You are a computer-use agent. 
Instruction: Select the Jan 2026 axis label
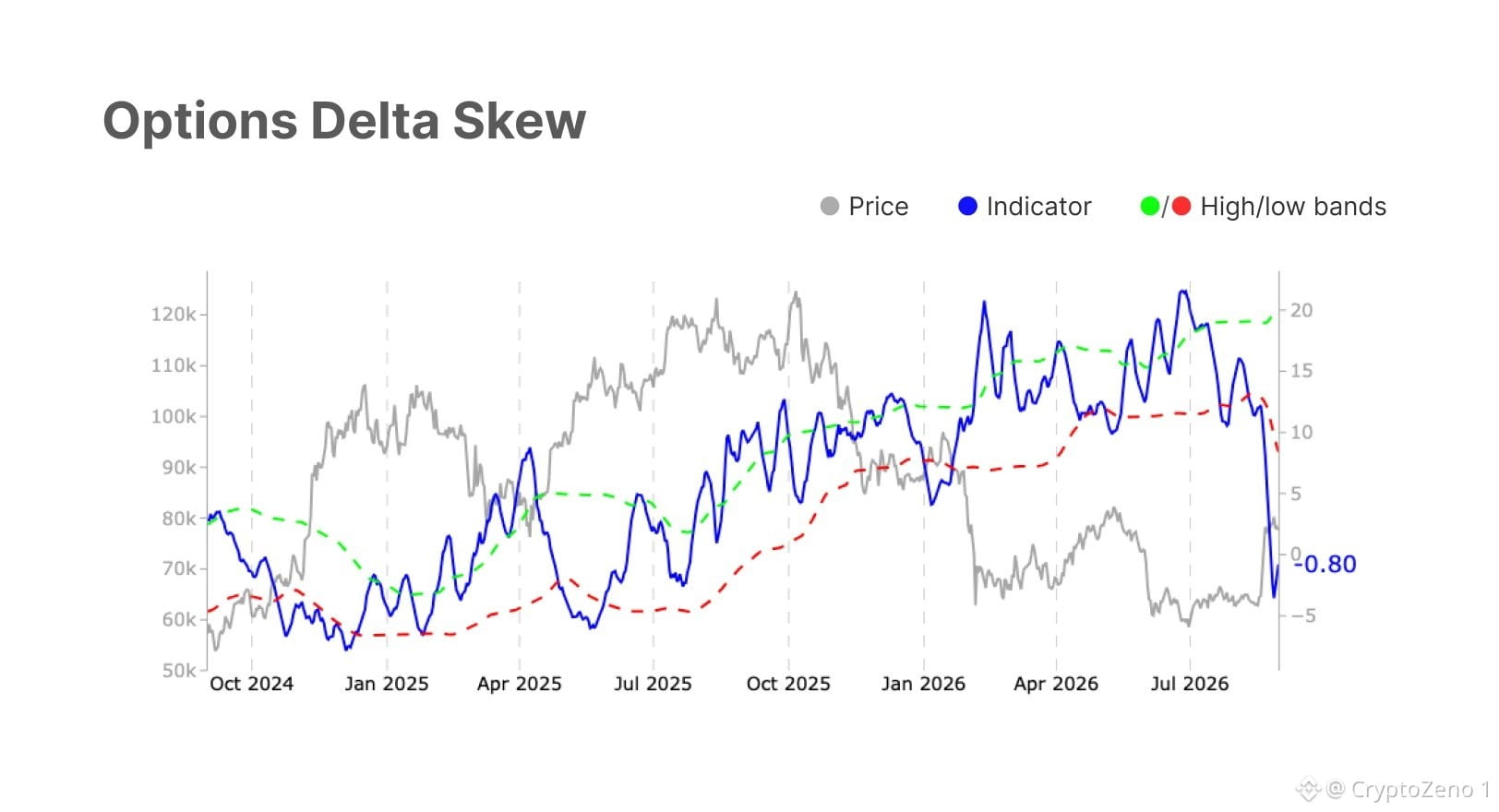point(923,684)
